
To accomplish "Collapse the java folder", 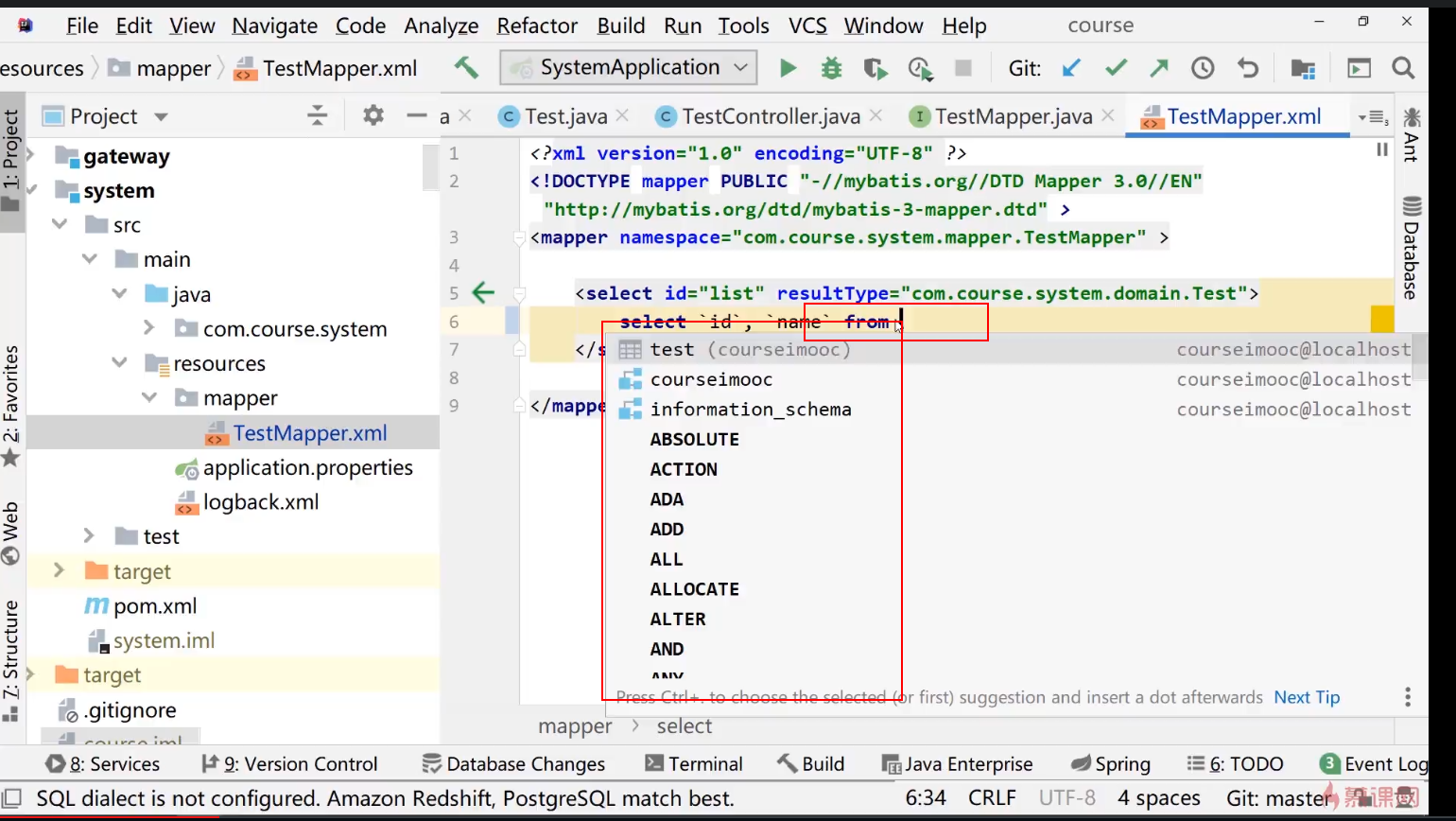I will click(119, 294).
